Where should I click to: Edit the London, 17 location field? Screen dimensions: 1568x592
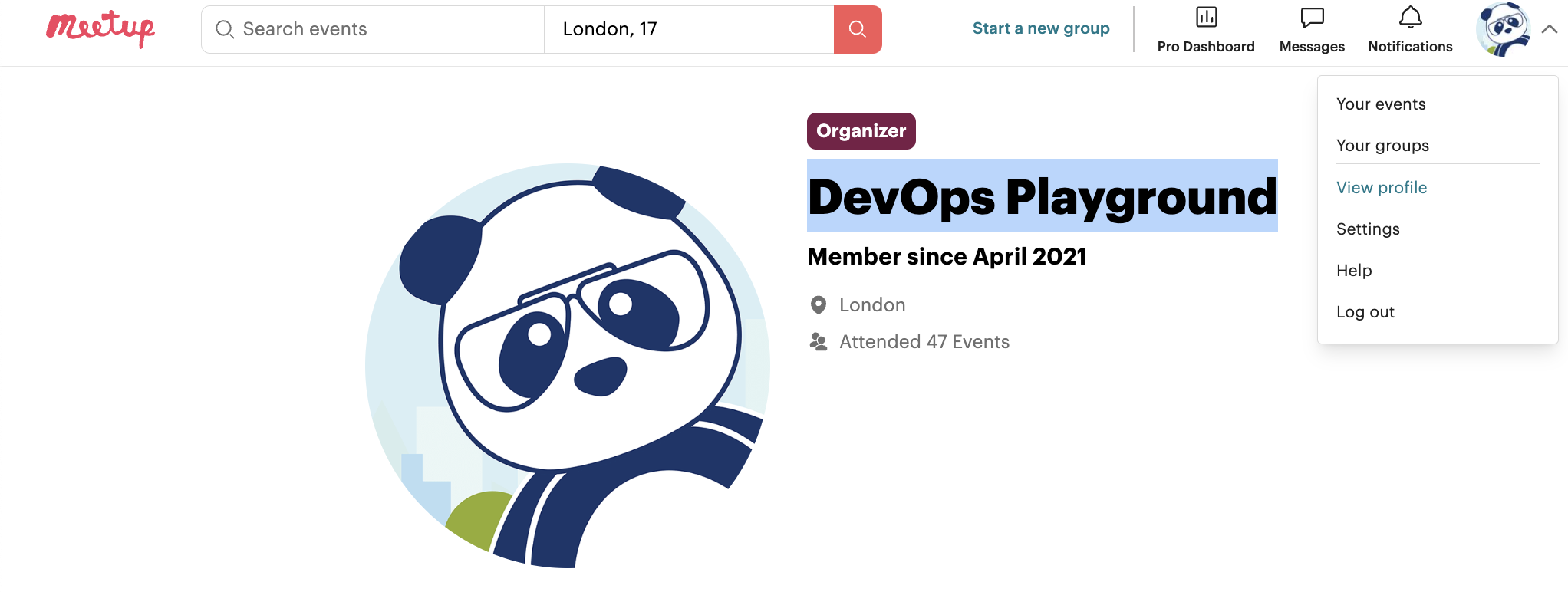point(689,29)
